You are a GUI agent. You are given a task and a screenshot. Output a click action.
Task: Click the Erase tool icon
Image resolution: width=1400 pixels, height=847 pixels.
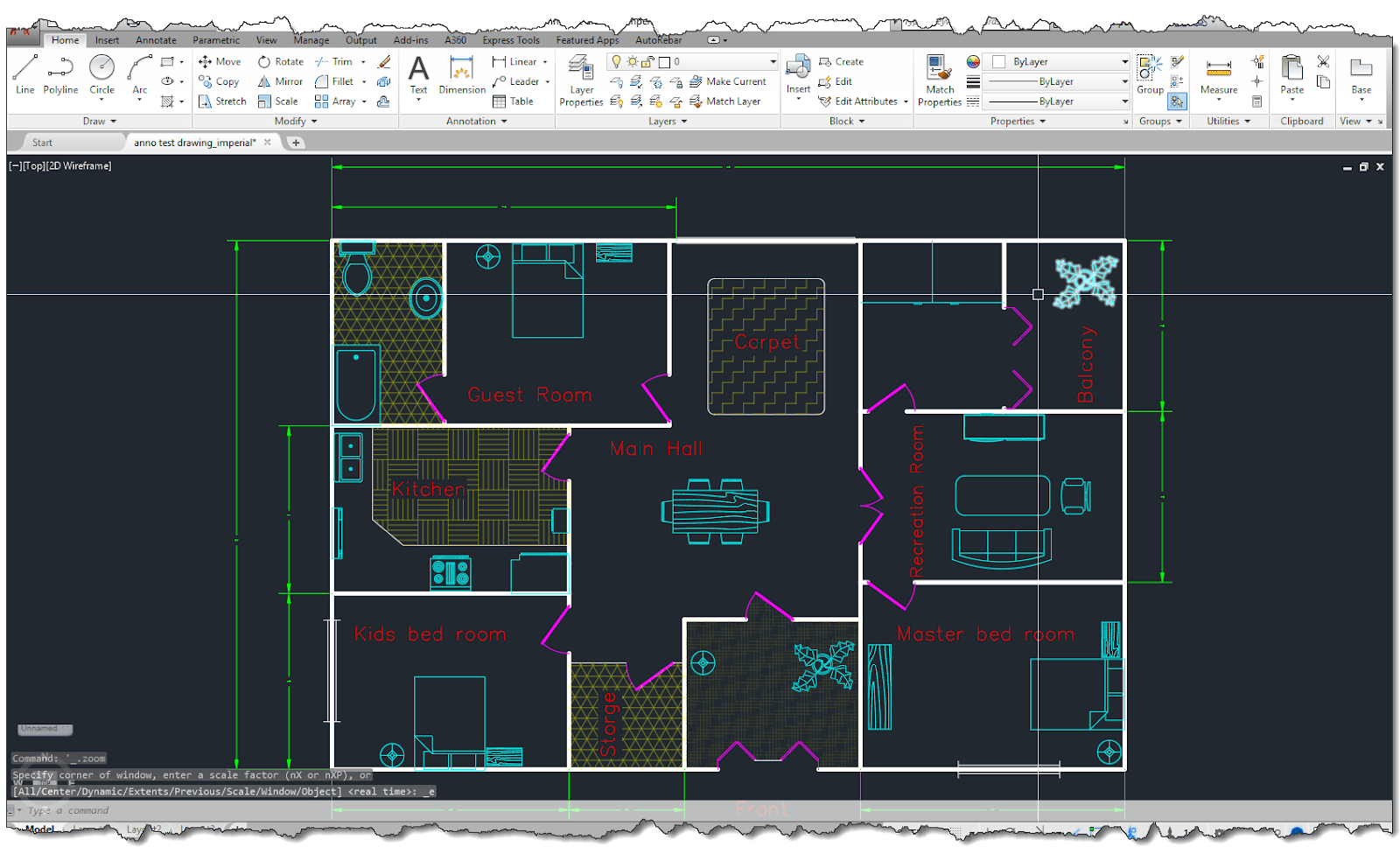(384, 61)
